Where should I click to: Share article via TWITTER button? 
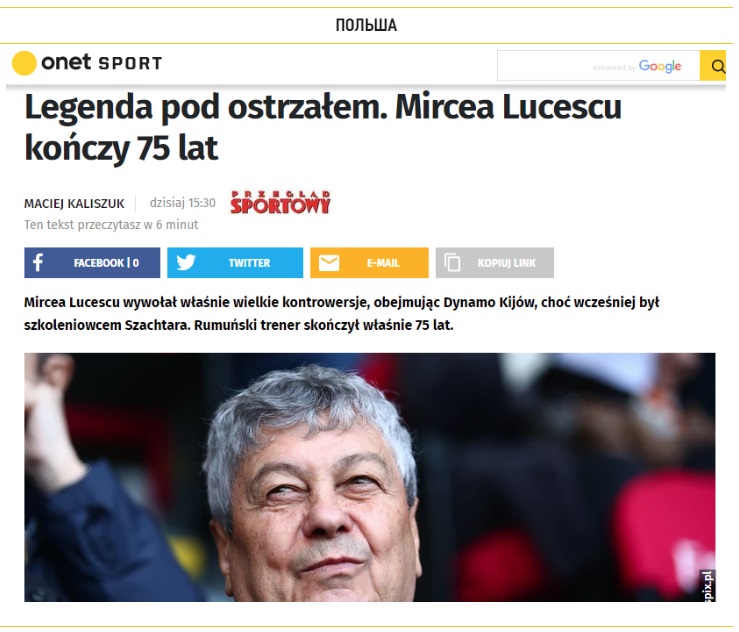pos(235,263)
